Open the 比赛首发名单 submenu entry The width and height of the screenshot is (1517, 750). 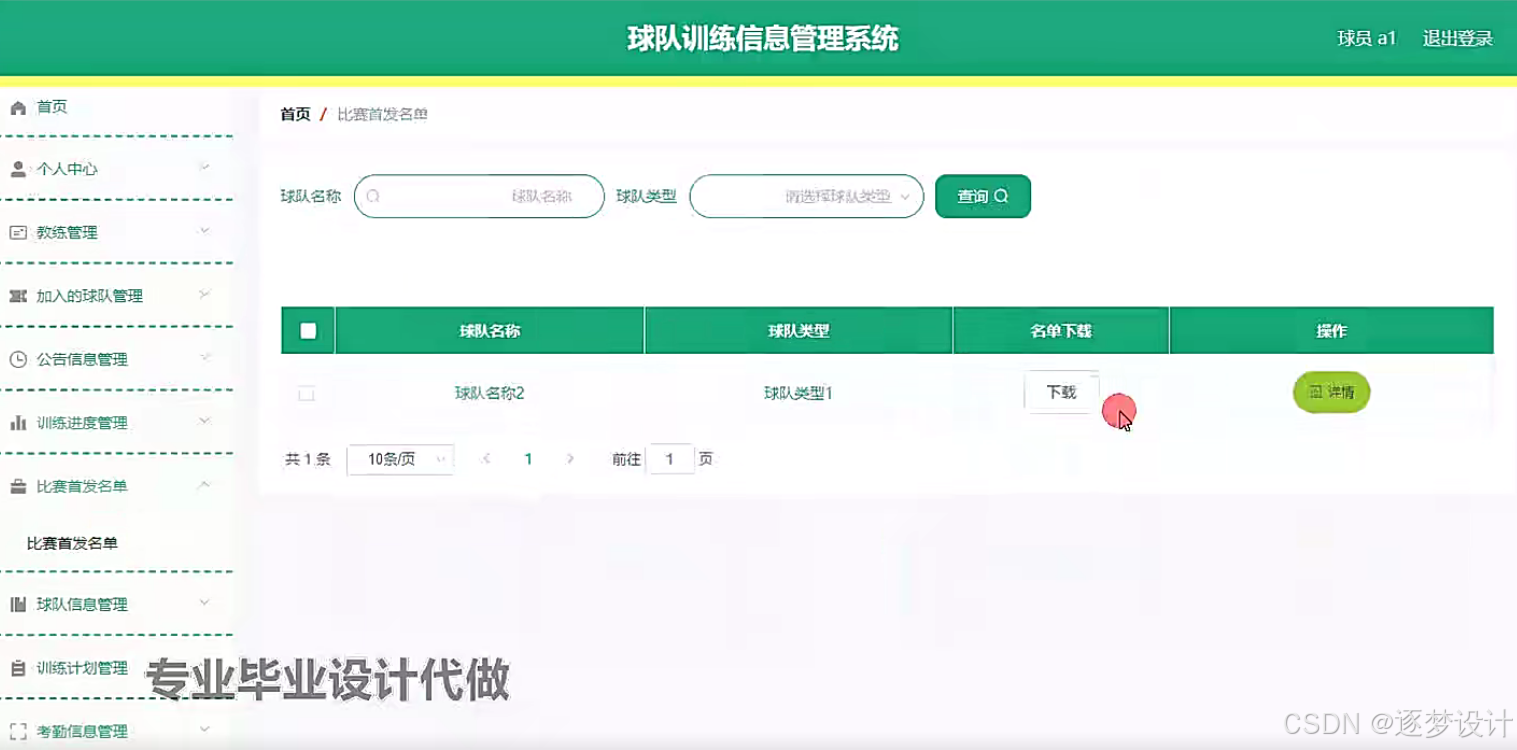(x=71, y=543)
